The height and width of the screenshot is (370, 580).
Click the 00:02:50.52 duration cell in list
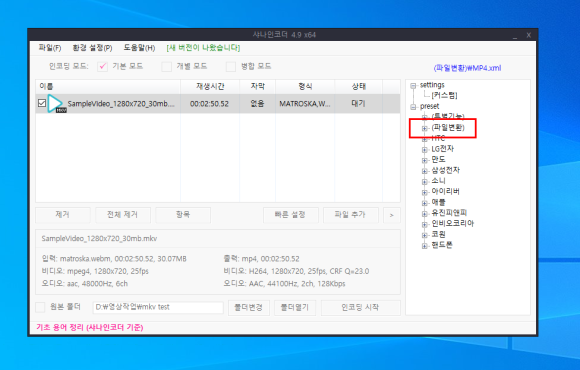click(x=209, y=104)
